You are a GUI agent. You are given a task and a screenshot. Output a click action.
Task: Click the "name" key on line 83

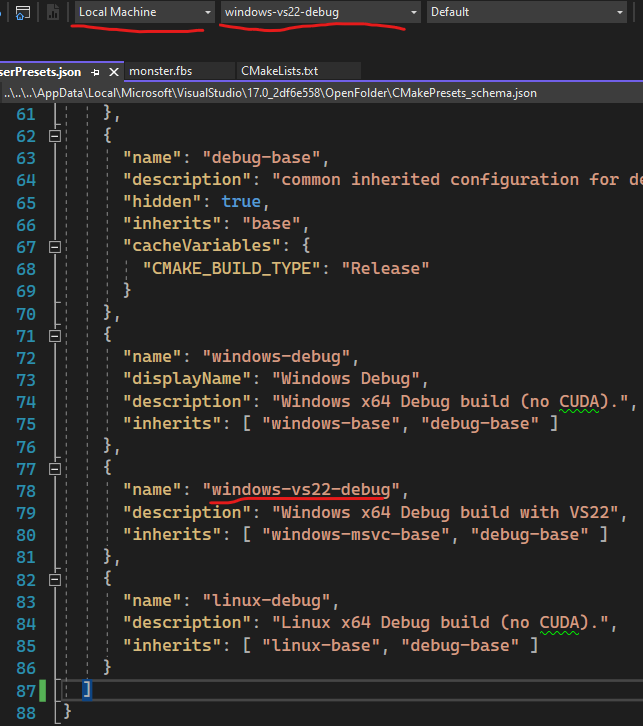pos(152,601)
